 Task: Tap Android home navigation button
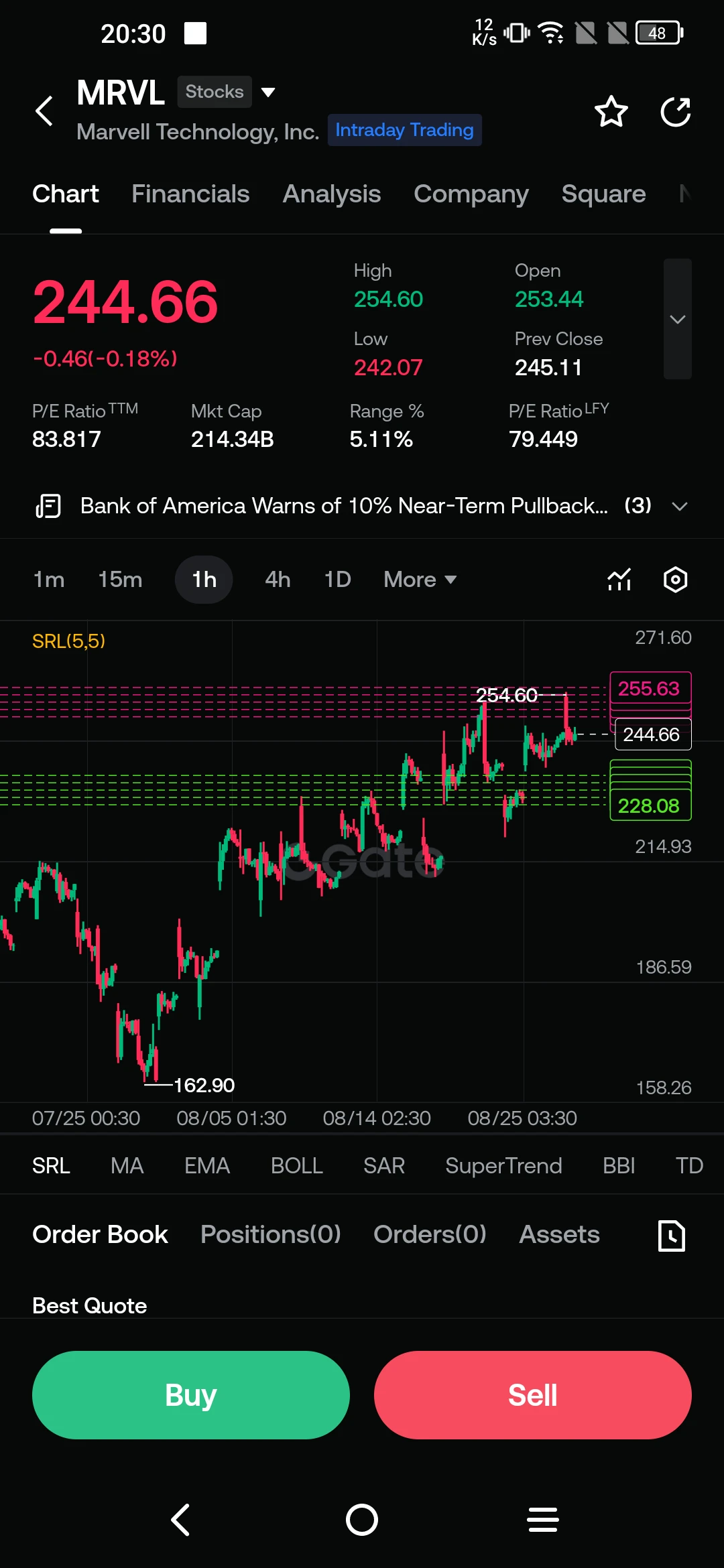(x=362, y=1519)
